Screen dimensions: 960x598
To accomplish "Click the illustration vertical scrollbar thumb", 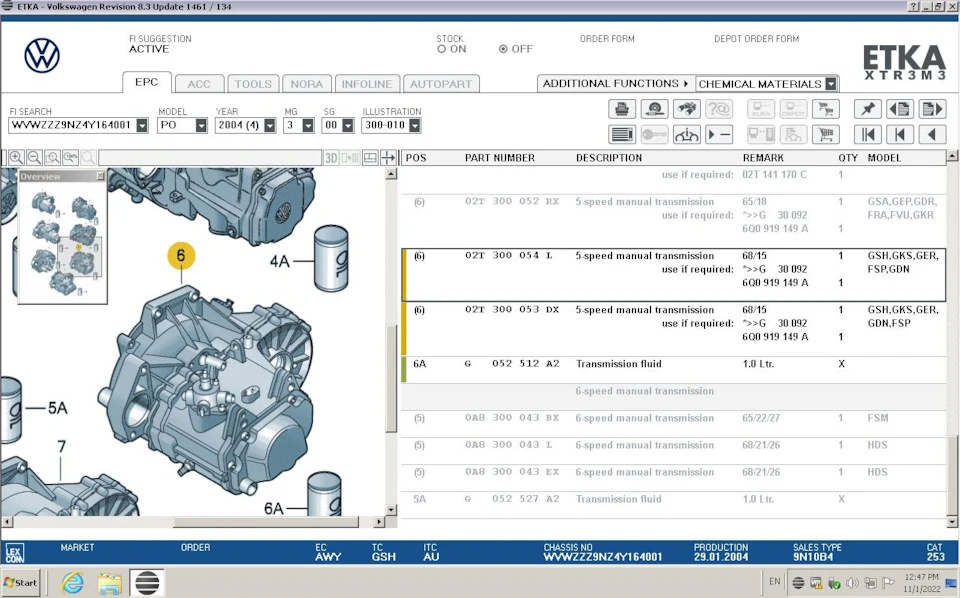I will tap(392, 378).
